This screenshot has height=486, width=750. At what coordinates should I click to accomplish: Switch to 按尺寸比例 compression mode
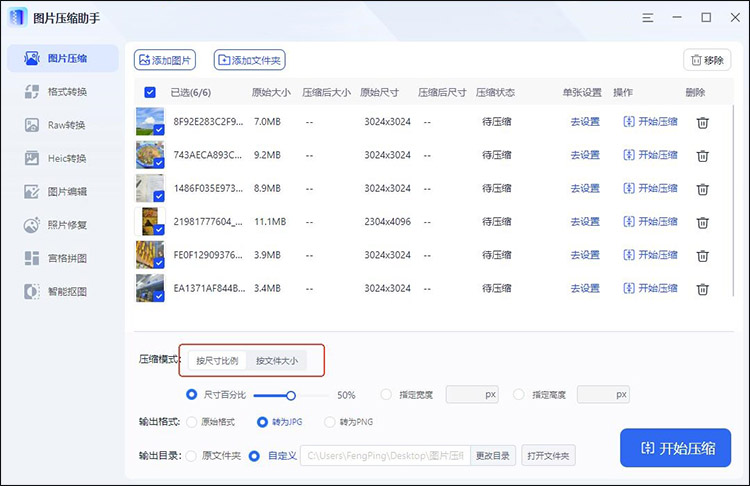[217, 360]
